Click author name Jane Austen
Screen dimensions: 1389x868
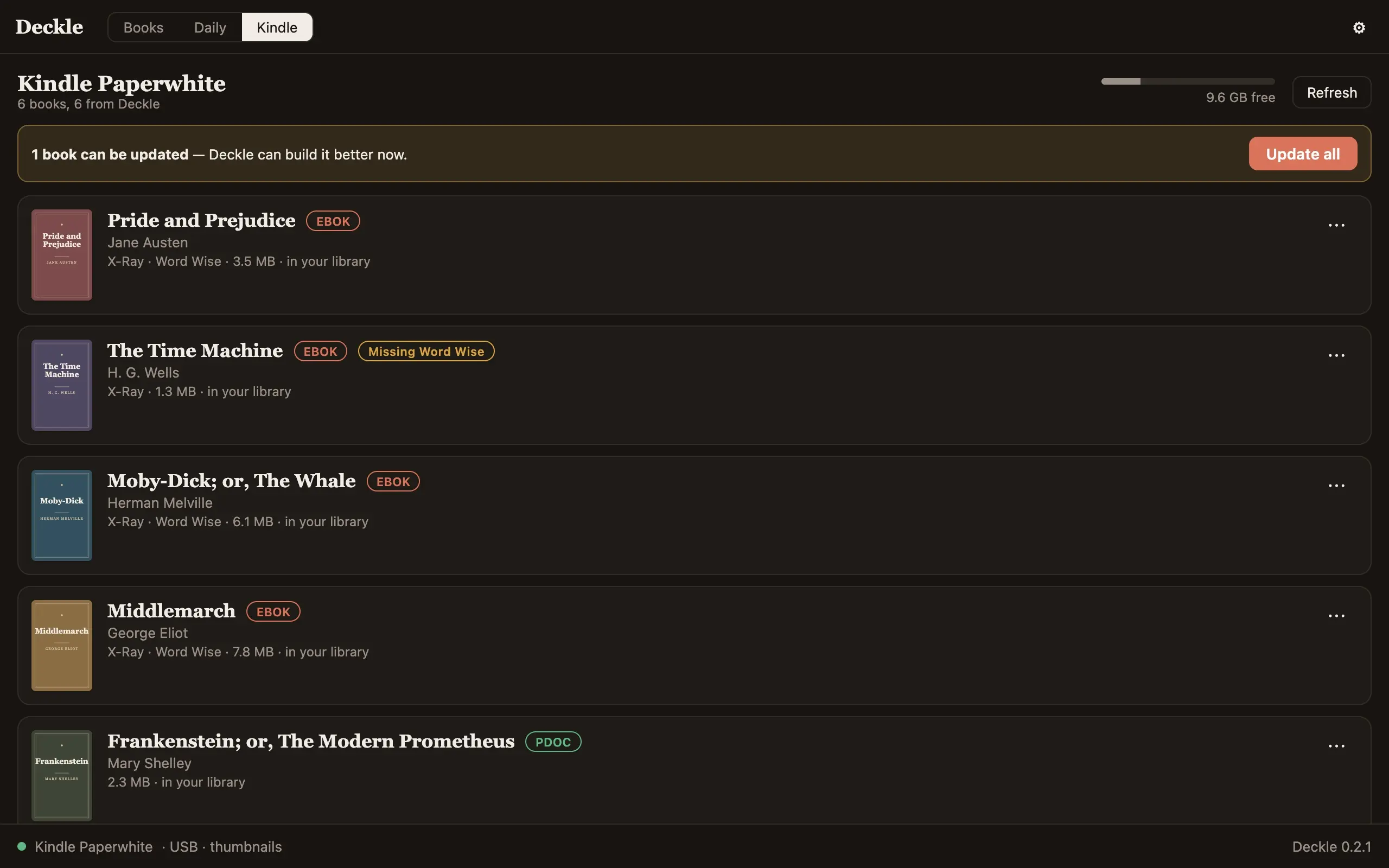(x=148, y=243)
